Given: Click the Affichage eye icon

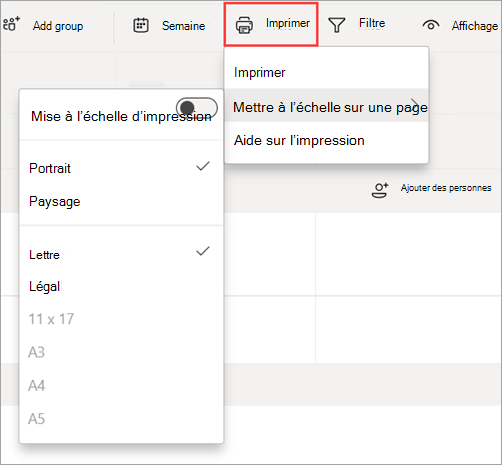Looking at the screenshot, I should [x=431, y=25].
